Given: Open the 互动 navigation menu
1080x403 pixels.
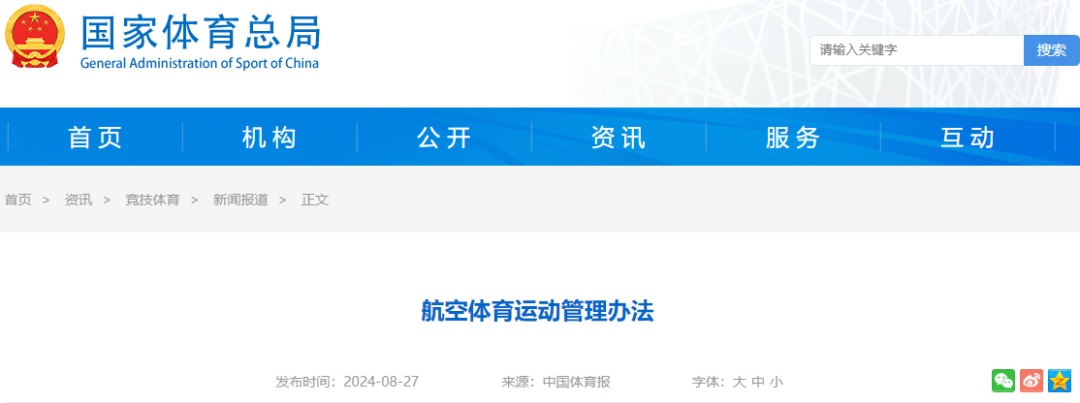Looking at the screenshot, I should point(968,138).
